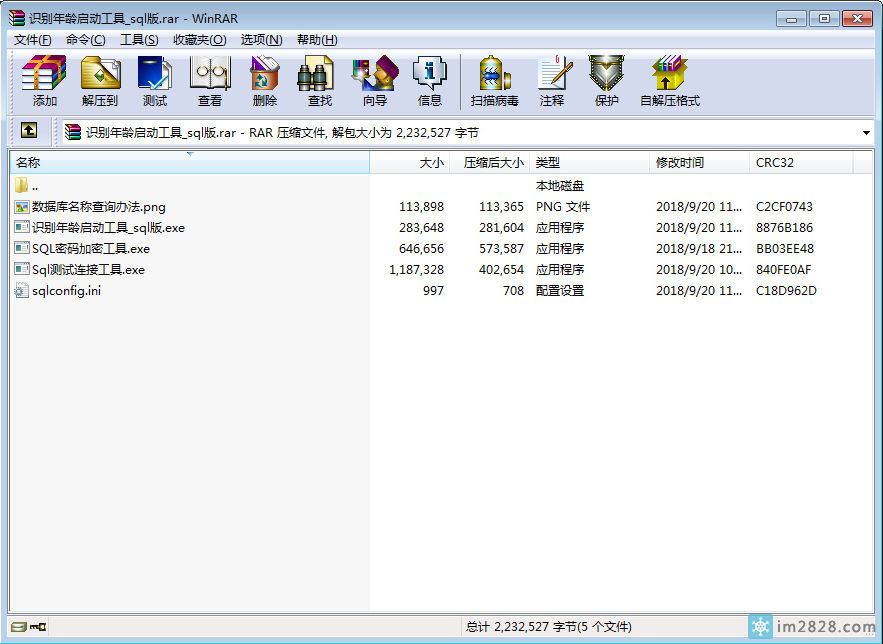Viewport: 883px width, 644px height.
Task: Launch the 向导 (Wizard) toolbar icon
Action: coord(375,81)
